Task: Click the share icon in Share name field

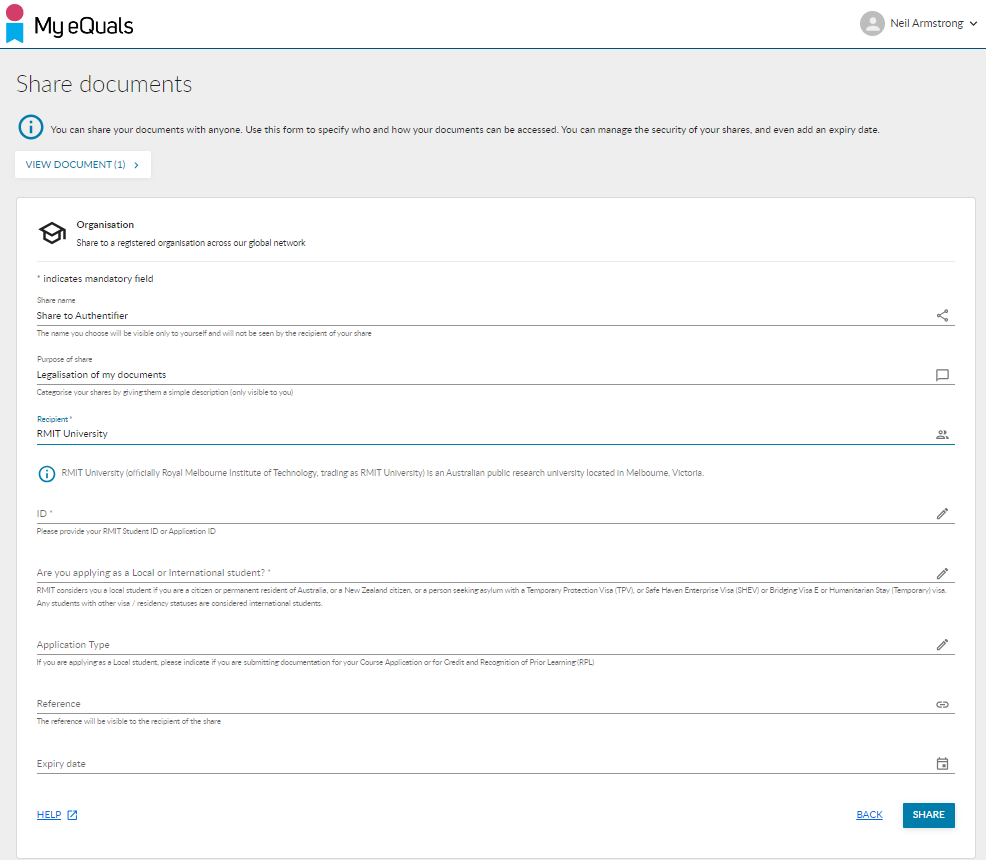Action: [x=942, y=315]
